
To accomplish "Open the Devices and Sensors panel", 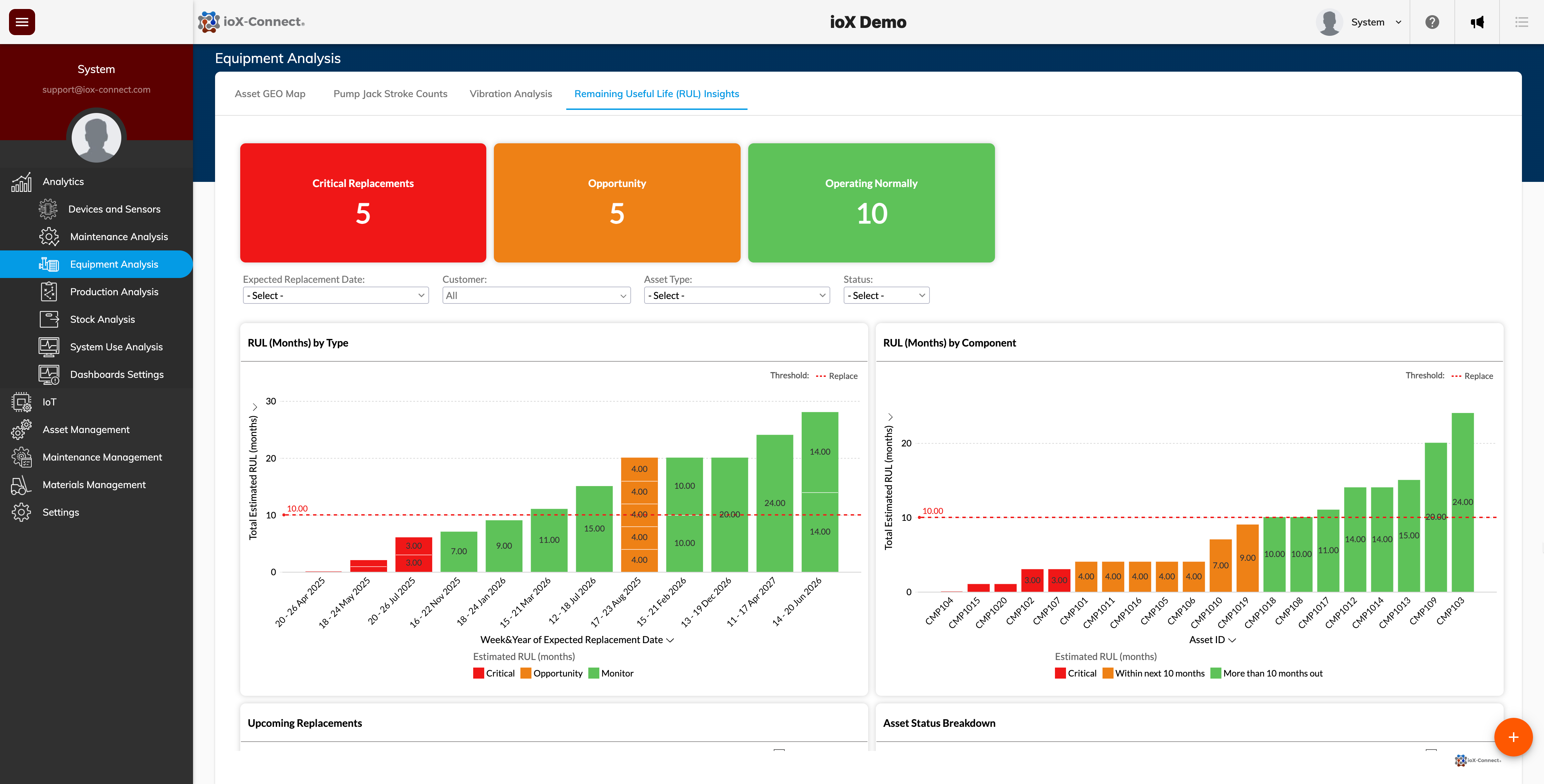I will [114, 208].
